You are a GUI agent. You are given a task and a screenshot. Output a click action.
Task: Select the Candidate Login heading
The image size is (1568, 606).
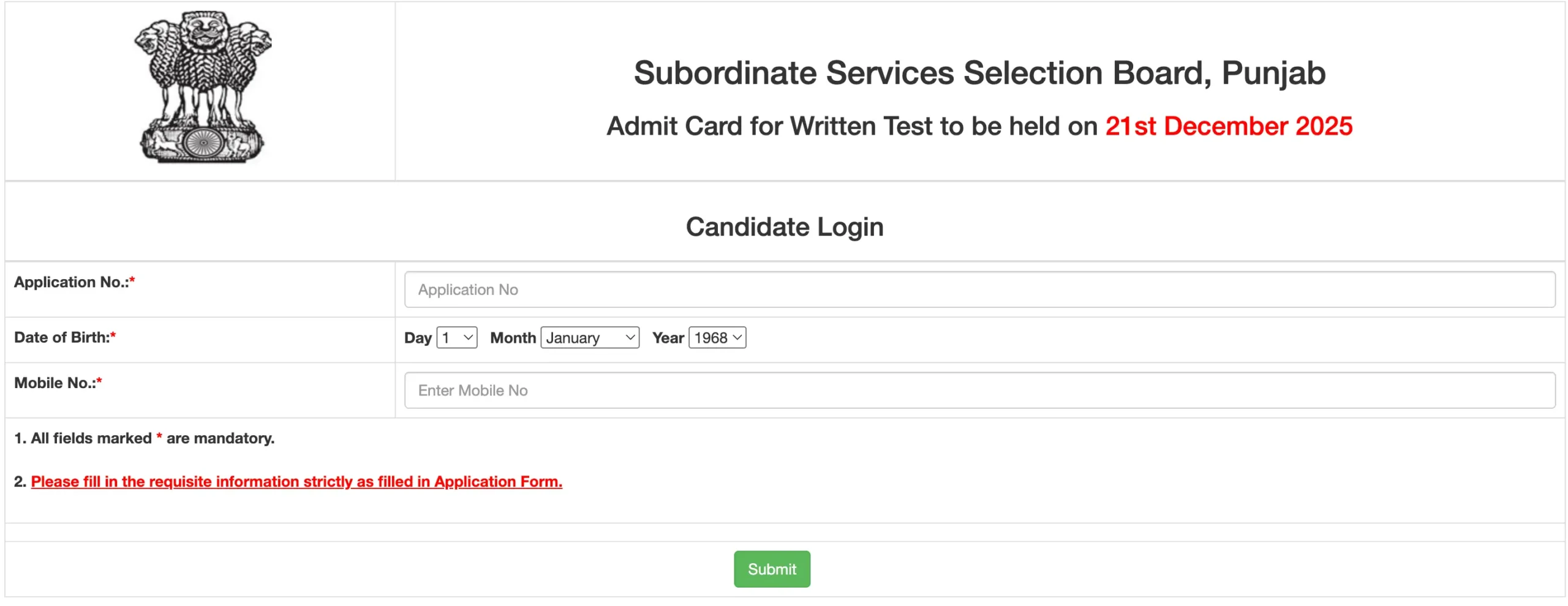(x=785, y=226)
